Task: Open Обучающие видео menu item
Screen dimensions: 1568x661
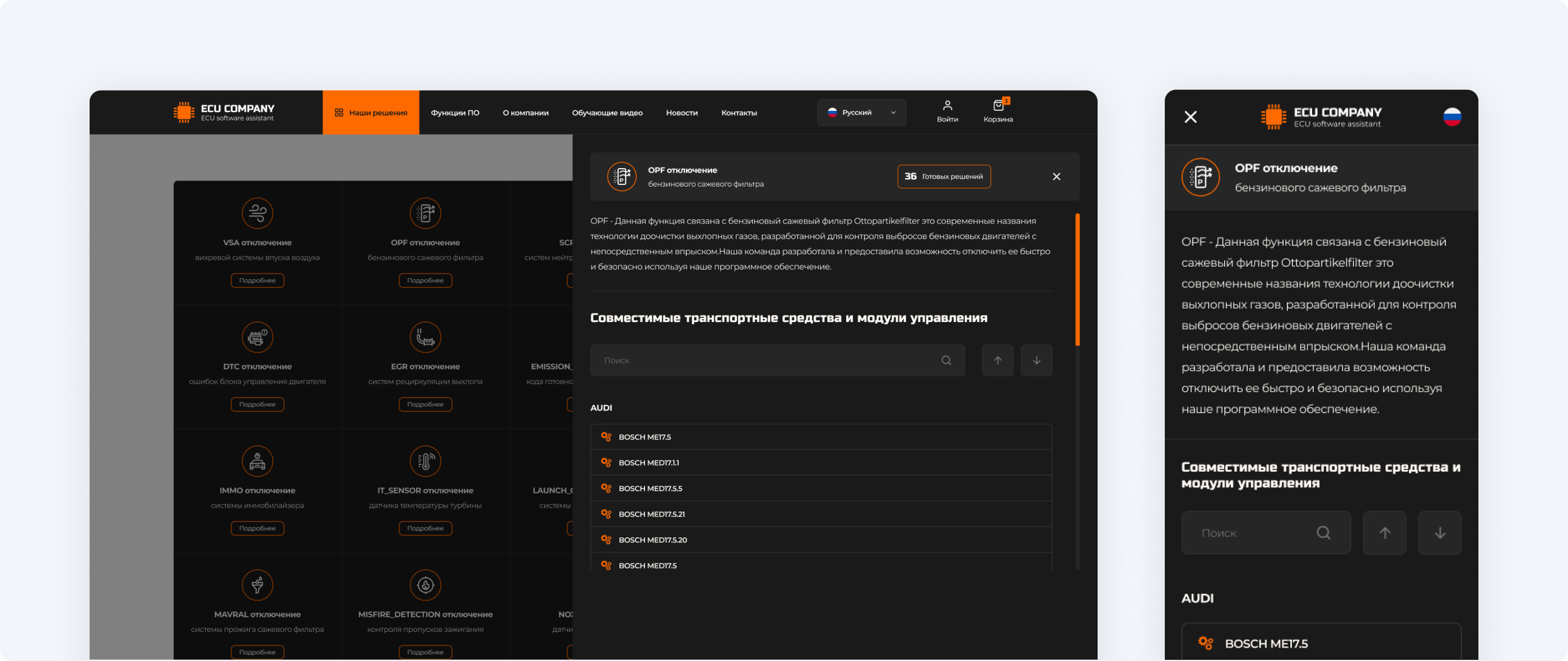Action: click(x=607, y=113)
